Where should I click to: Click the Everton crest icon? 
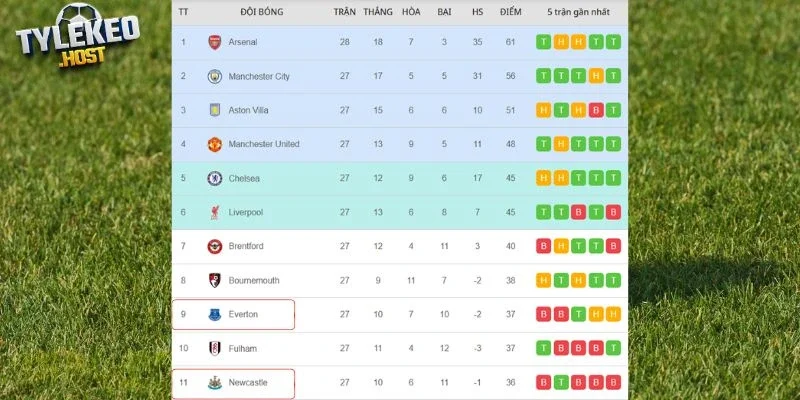coord(214,314)
